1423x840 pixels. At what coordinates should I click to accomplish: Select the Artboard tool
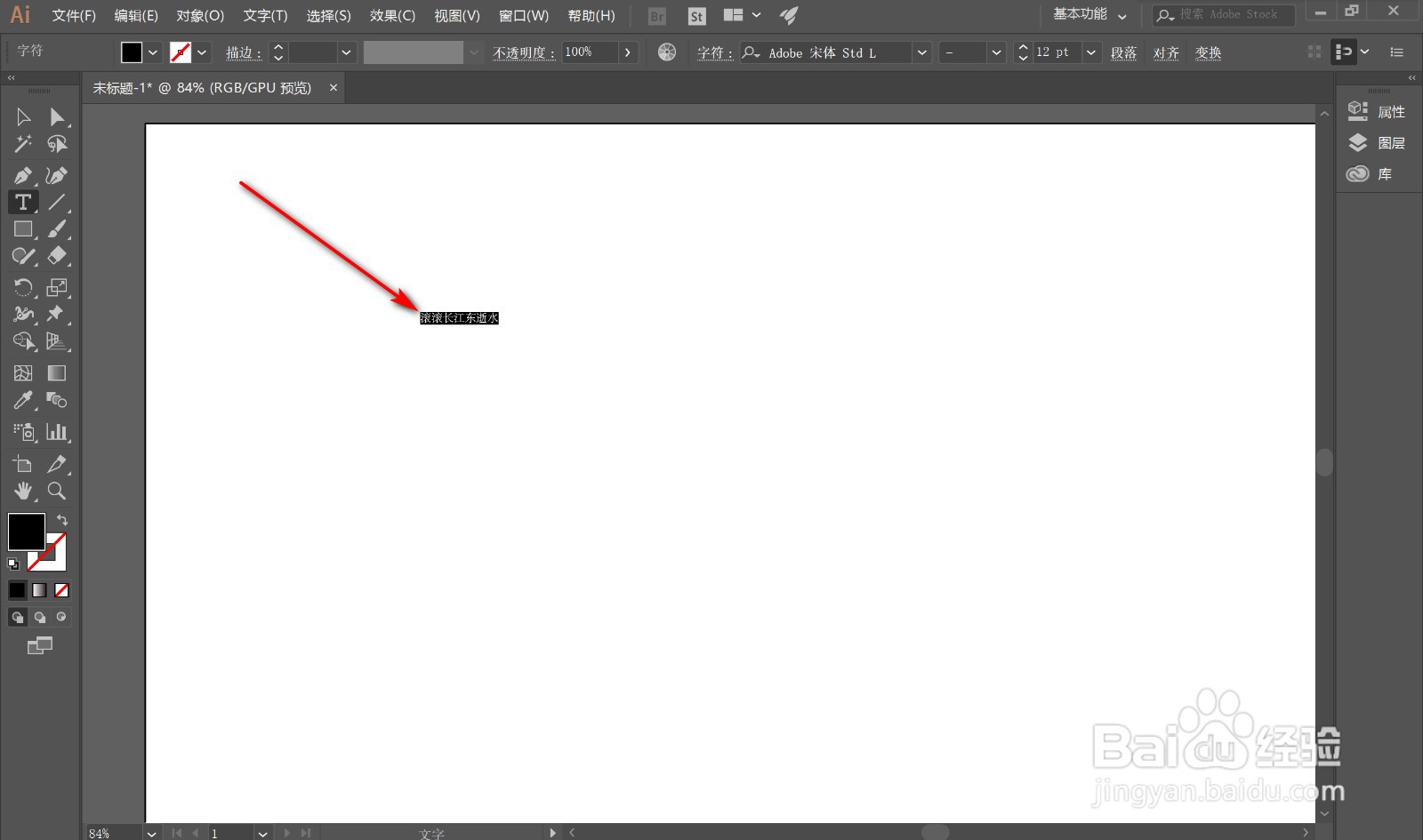click(23, 464)
